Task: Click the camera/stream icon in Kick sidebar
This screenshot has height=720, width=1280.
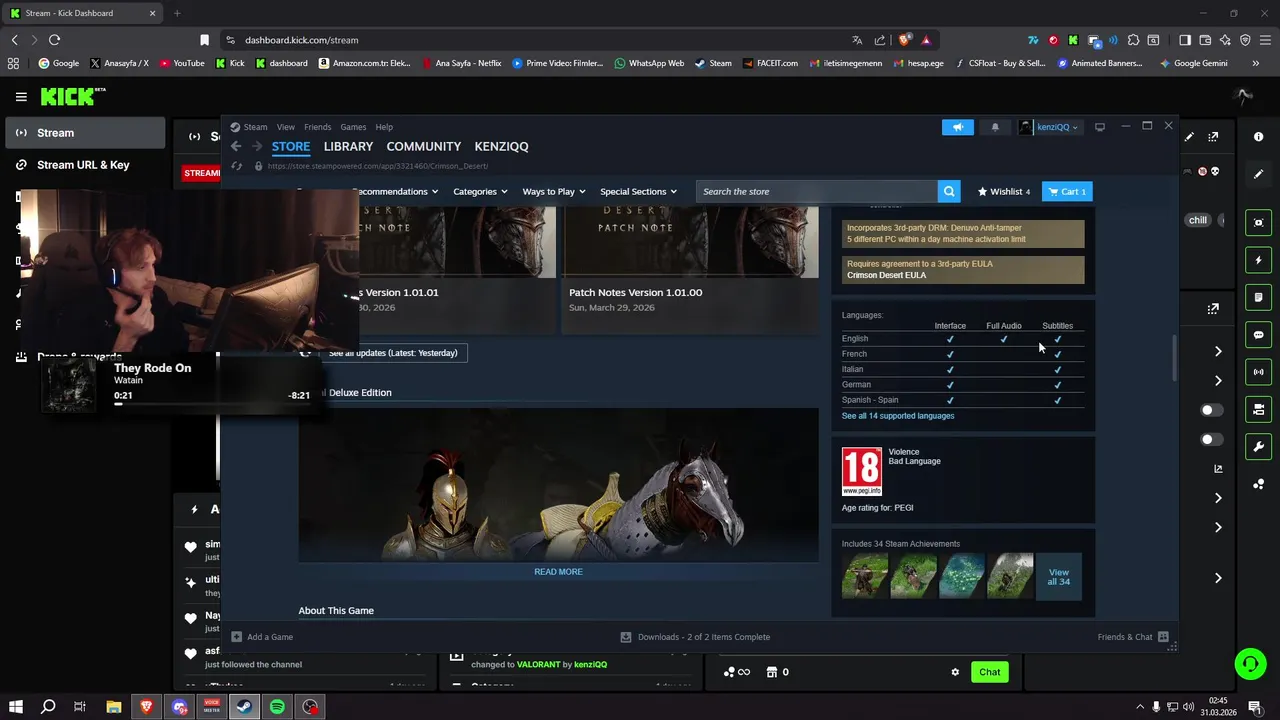Action: tap(1258, 222)
